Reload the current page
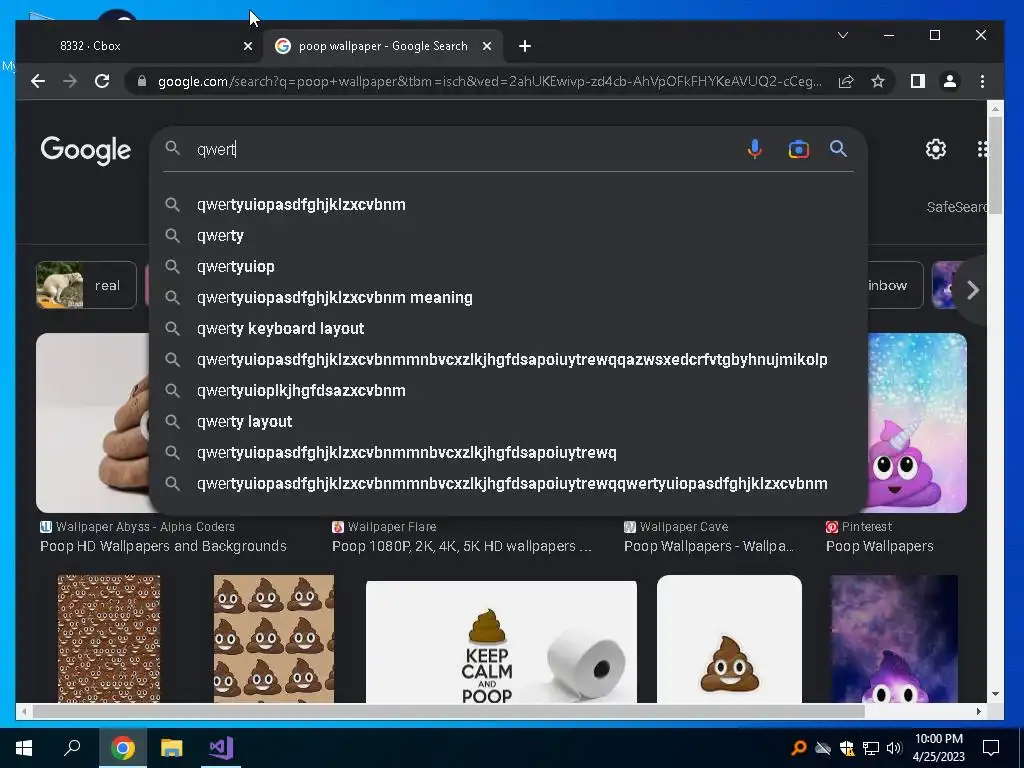 (x=102, y=81)
